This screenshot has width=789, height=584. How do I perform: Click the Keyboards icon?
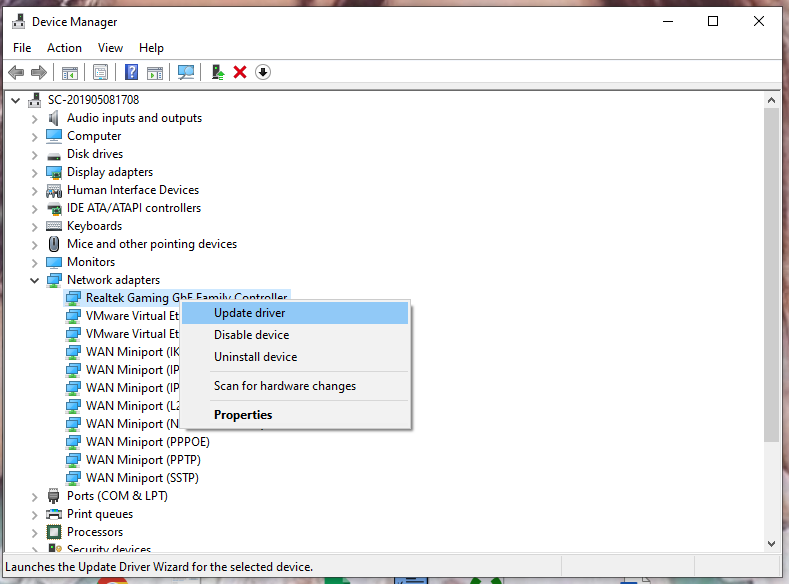coord(54,226)
